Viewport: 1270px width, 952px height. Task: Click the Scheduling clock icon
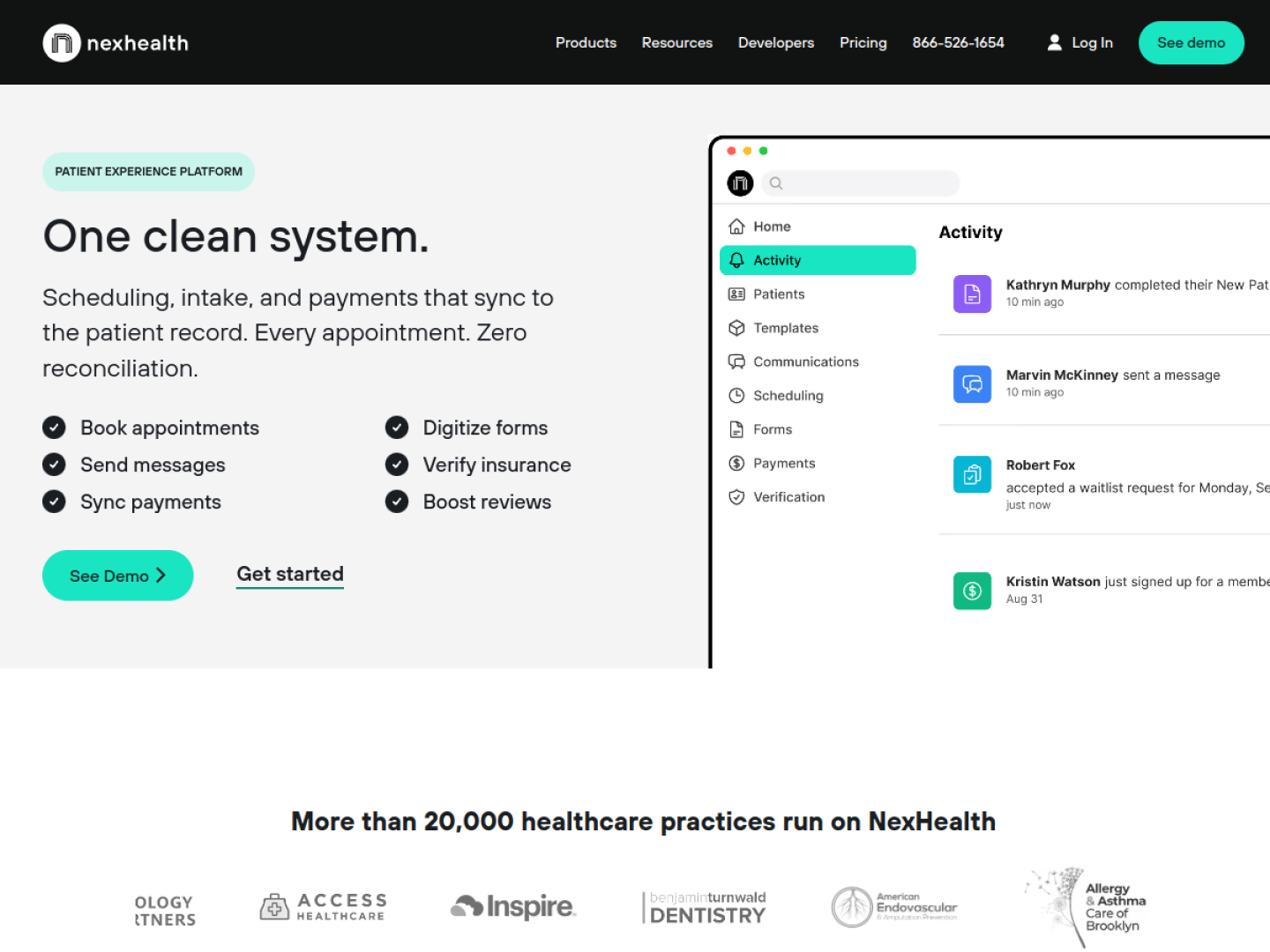point(736,396)
